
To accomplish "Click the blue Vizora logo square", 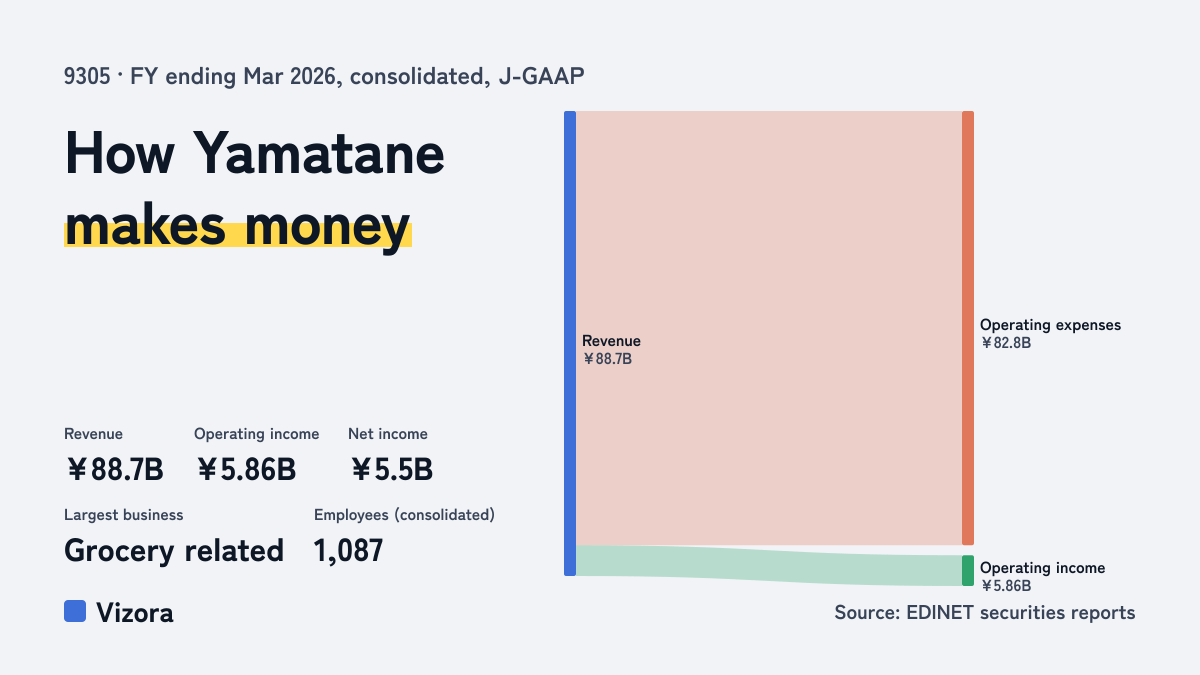I will [x=75, y=611].
